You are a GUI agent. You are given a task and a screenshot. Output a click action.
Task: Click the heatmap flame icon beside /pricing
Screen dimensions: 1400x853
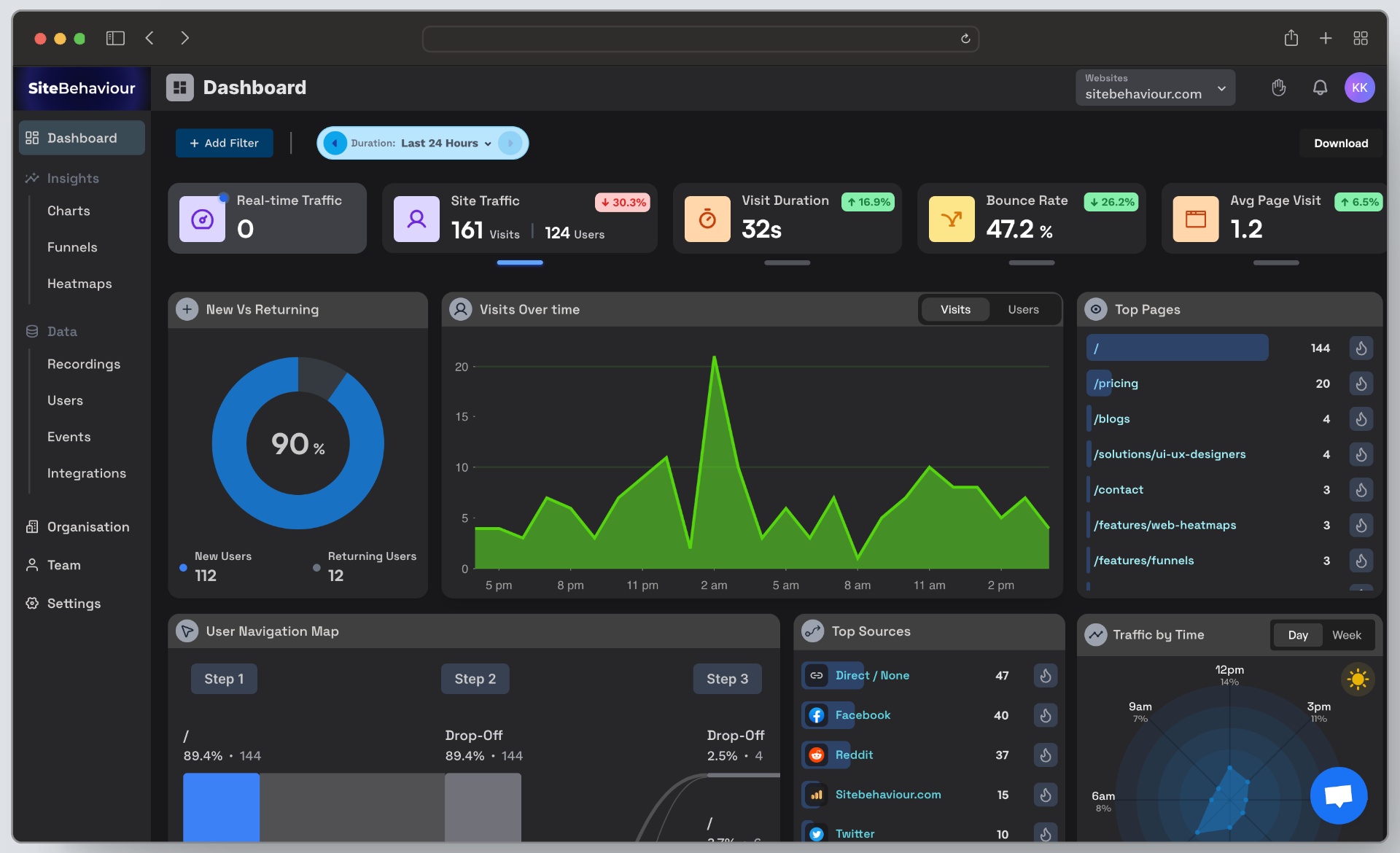1361,383
